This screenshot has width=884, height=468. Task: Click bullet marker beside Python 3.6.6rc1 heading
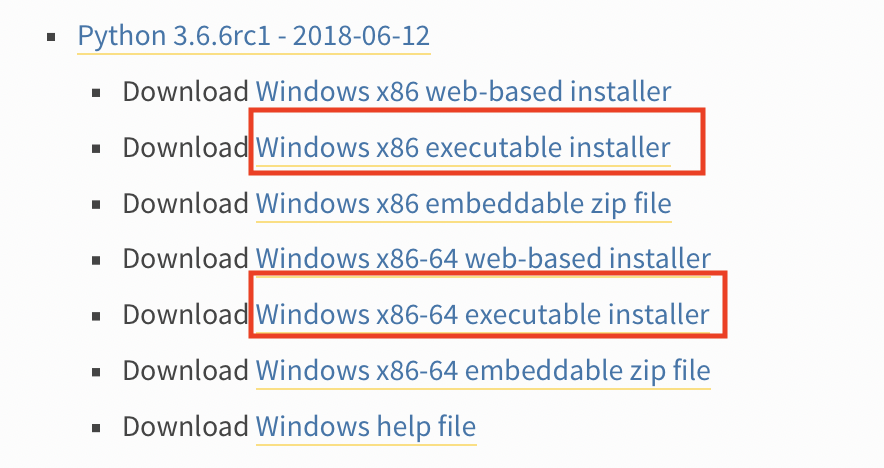coord(51,37)
